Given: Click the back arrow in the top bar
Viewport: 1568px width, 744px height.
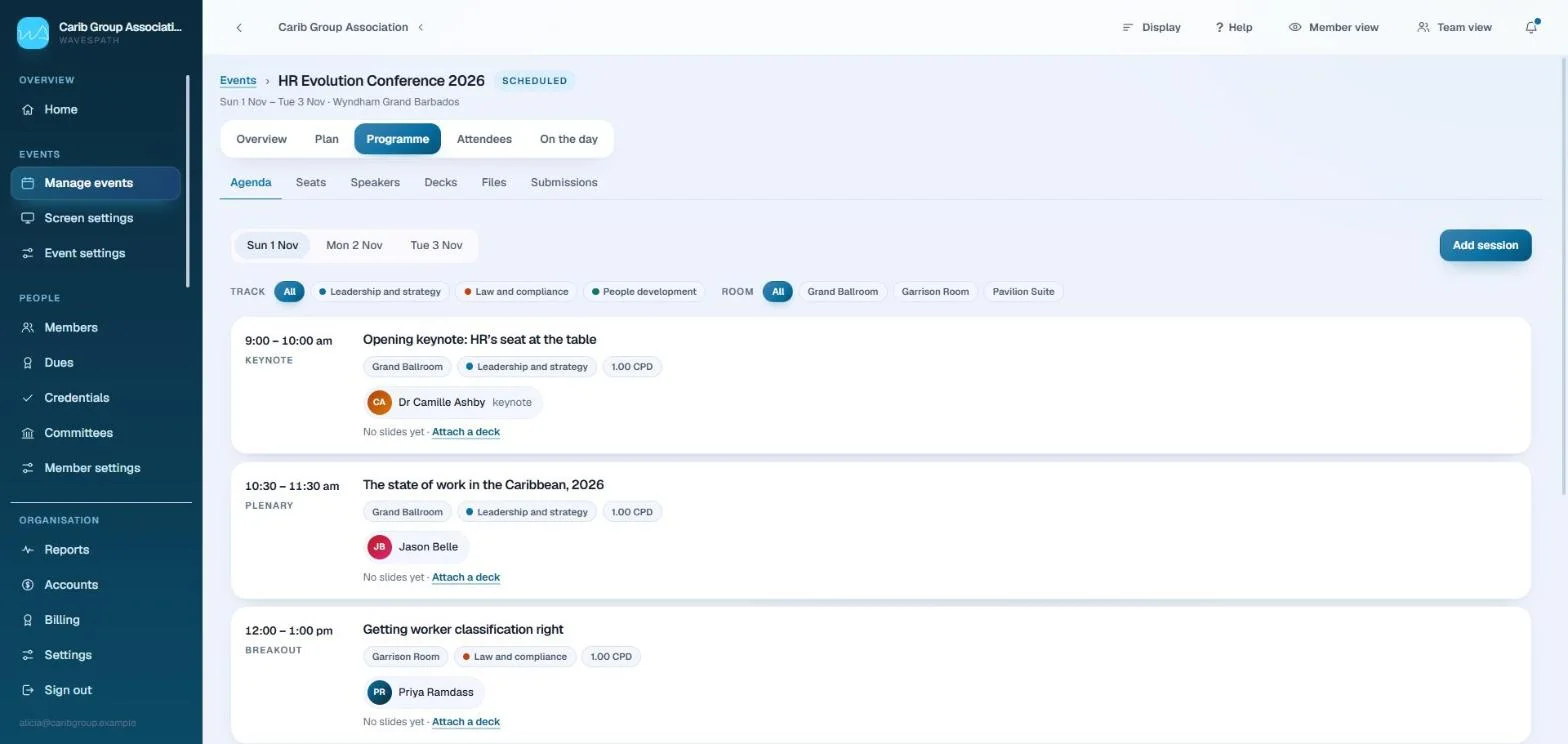Looking at the screenshot, I should pos(239,28).
